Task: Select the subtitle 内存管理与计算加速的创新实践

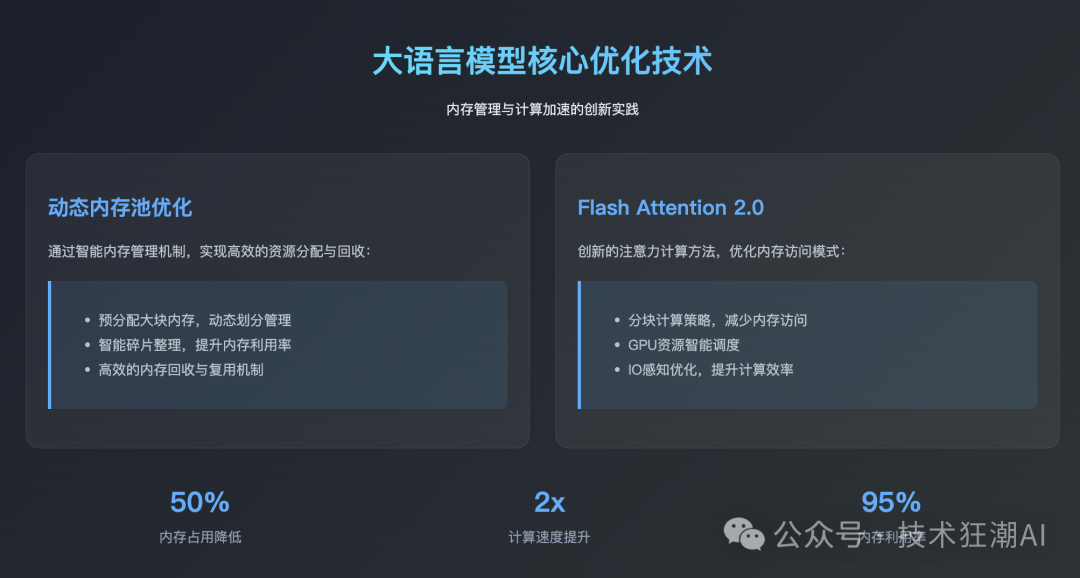Action: (x=542, y=109)
